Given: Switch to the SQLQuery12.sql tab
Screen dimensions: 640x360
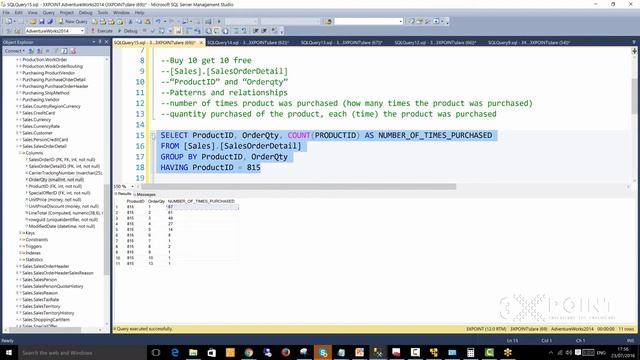Looking at the screenshot, I should [435, 42].
